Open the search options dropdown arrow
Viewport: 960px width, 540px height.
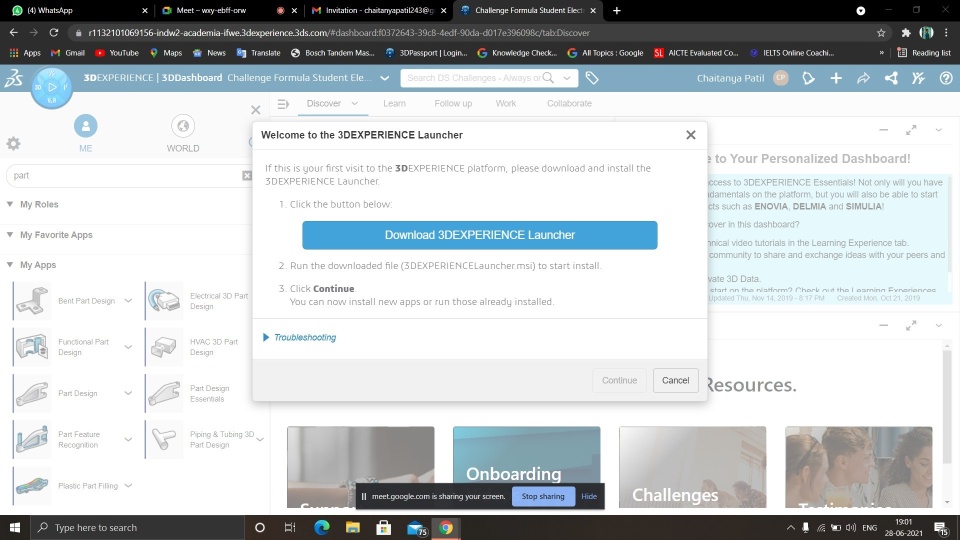[x=567, y=78]
